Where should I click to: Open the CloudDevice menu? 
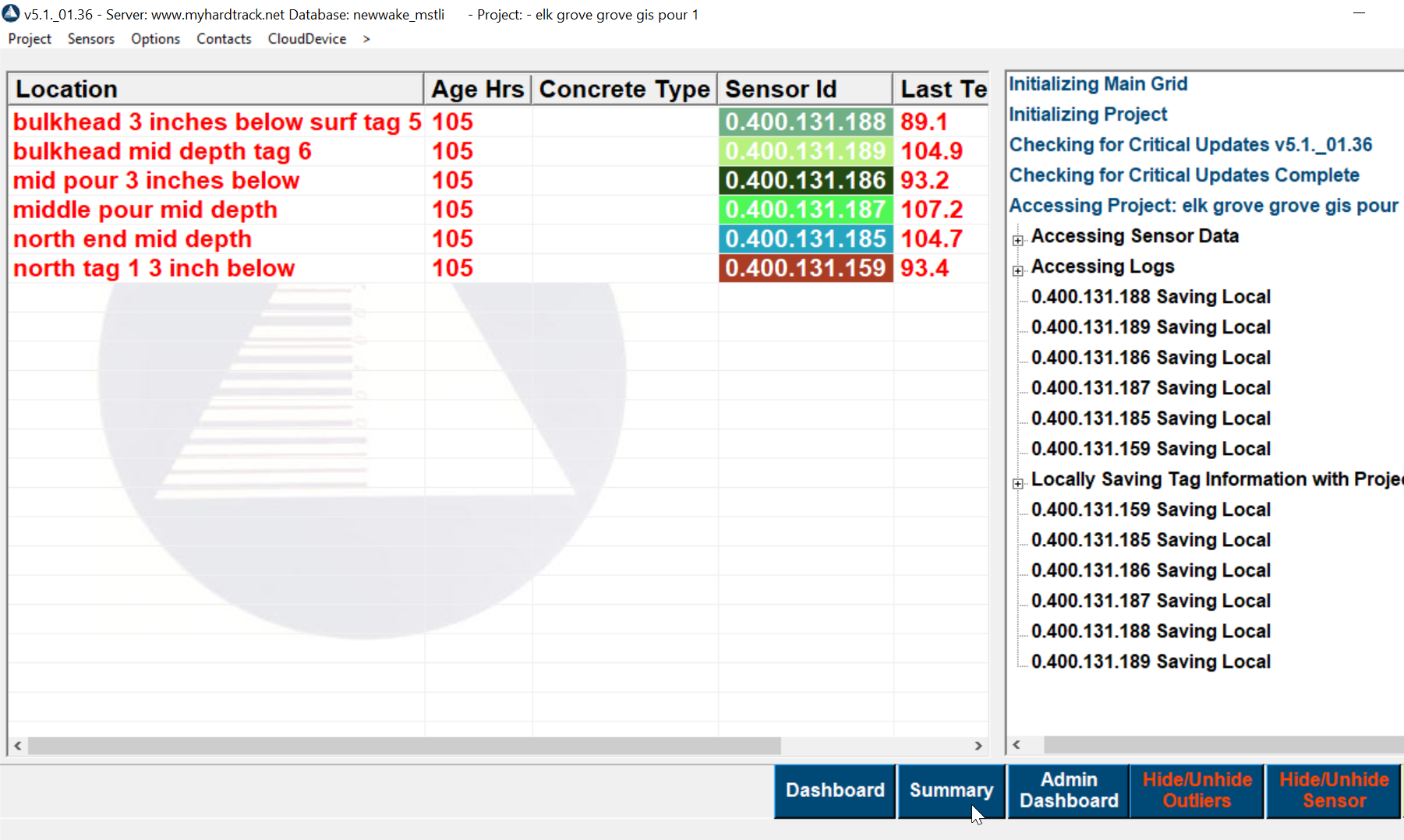307,39
